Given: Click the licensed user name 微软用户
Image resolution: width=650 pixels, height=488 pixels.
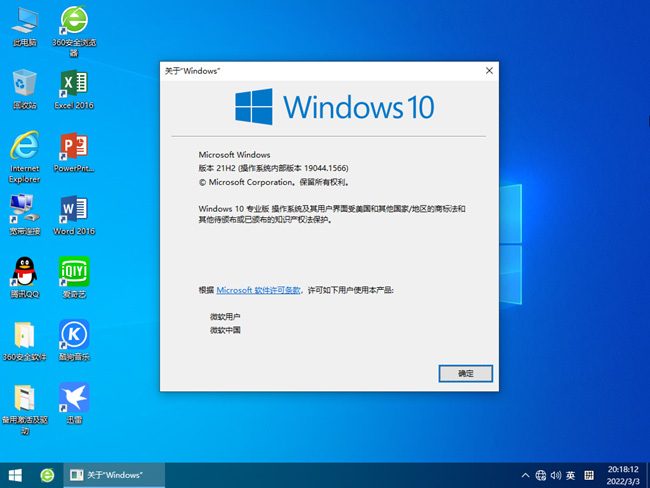Looking at the screenshot, I should [225, 317].
